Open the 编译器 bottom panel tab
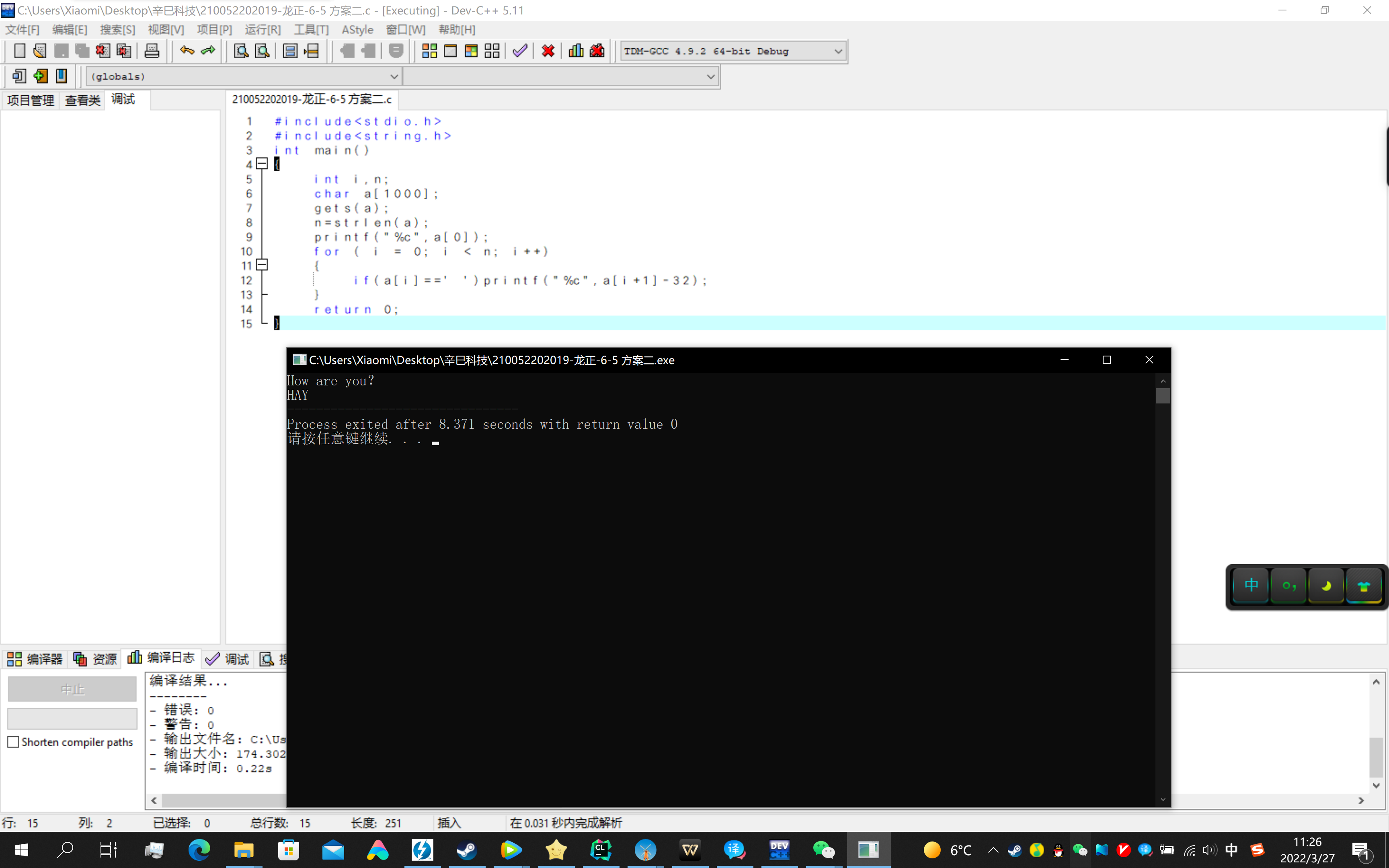Viewport: 1389px width, 868px height. pos(35,659)
